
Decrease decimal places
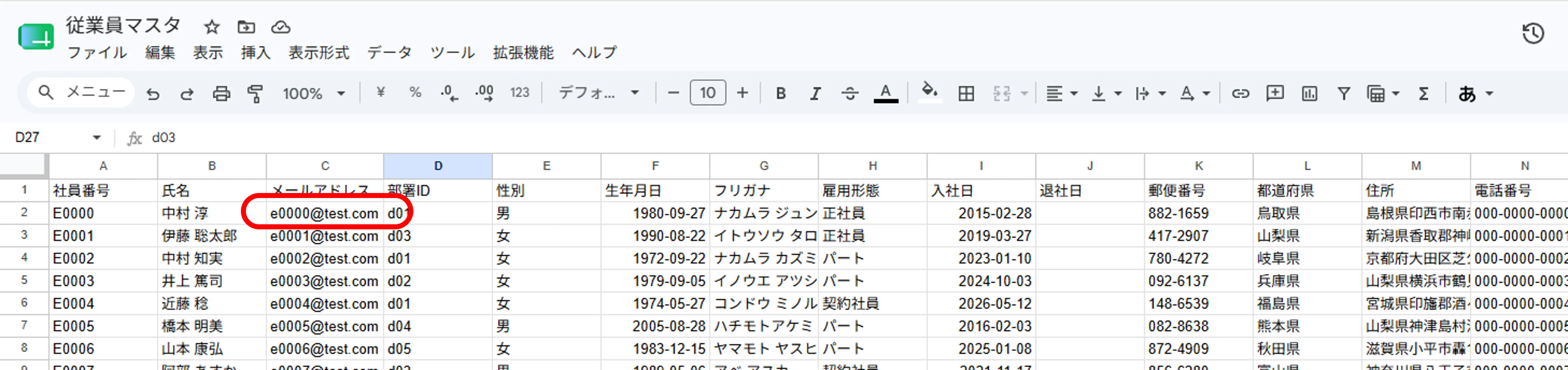pos(449,93)
